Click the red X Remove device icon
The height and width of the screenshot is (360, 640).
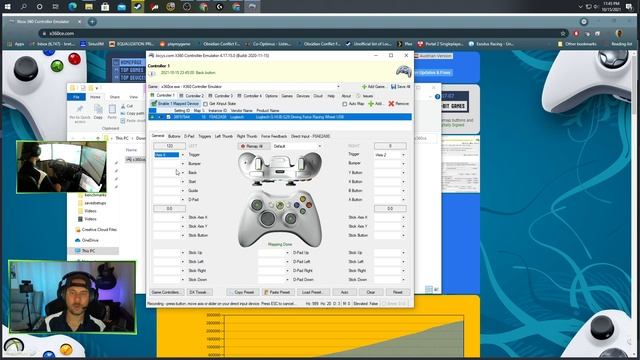click(391, 104)
